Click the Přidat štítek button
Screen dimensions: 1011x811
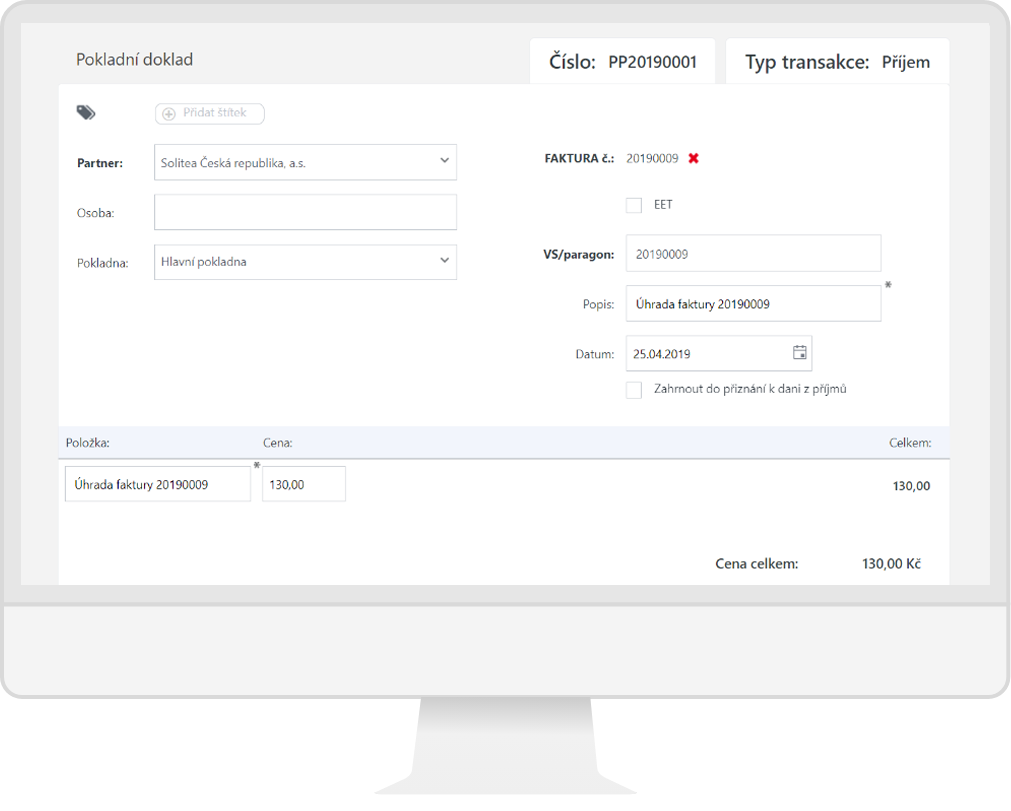point(210,114)
